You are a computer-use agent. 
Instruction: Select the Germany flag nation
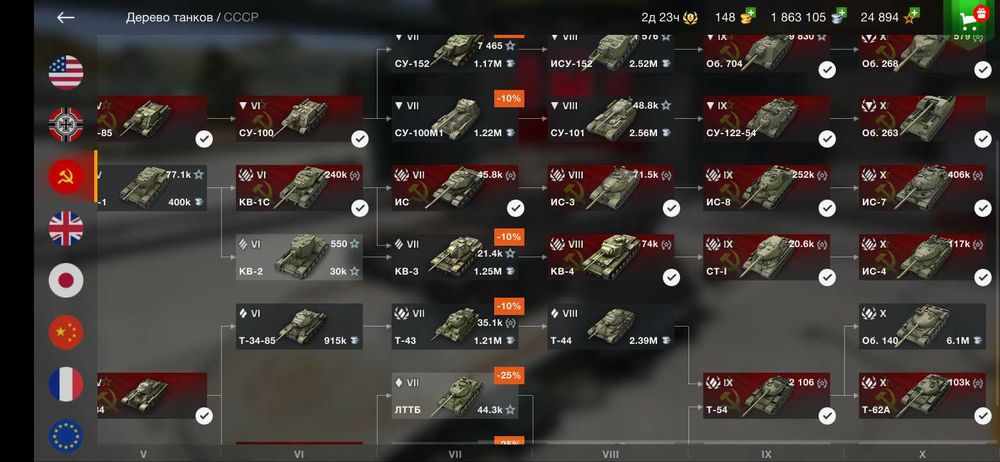[x=66, y=124]
